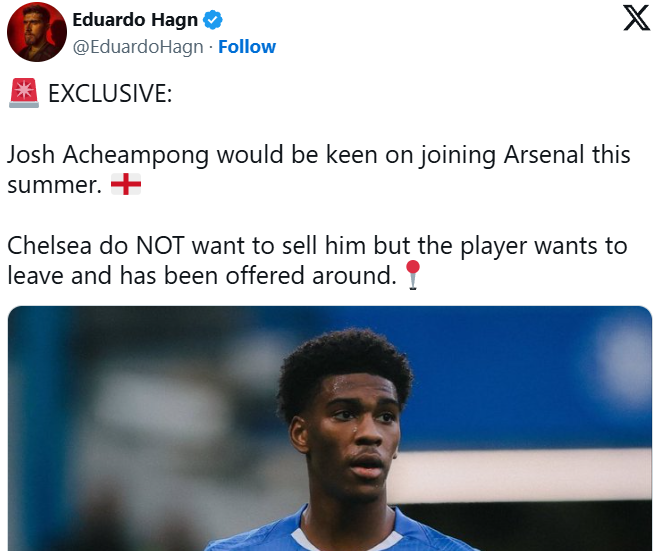Open the X logo
The width and height of the screenshot is (666, 551).
tap(636, 18)
